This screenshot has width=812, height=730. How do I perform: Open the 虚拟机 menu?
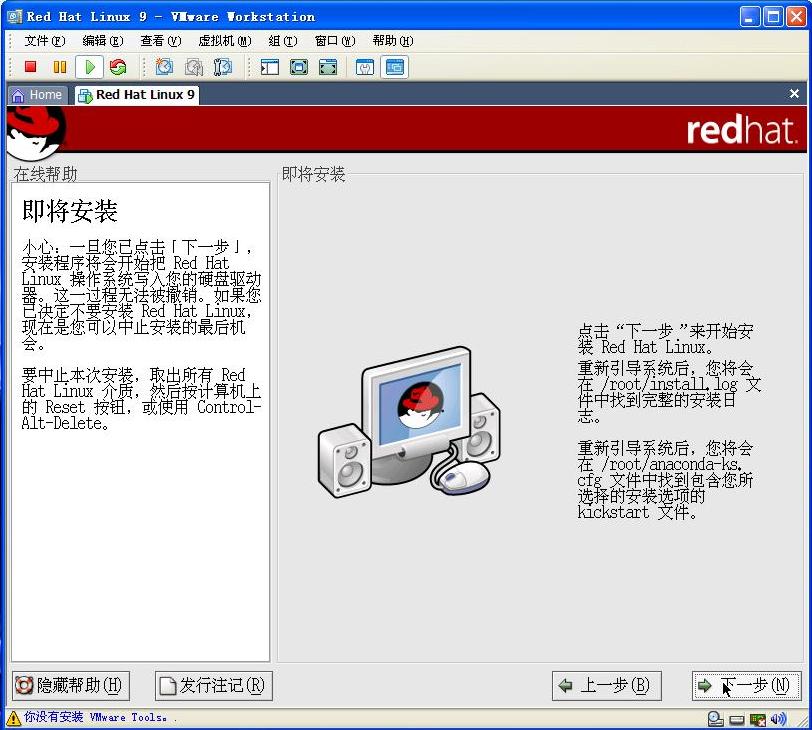[x=216, y=41]
